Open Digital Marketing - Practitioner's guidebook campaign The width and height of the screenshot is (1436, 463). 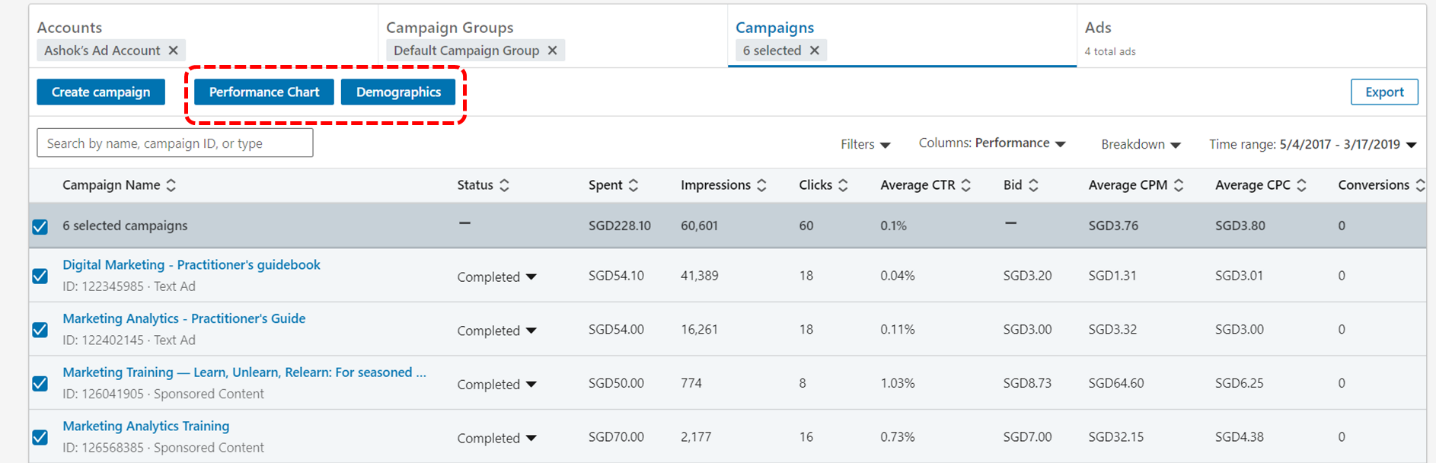tap(191, 265)
